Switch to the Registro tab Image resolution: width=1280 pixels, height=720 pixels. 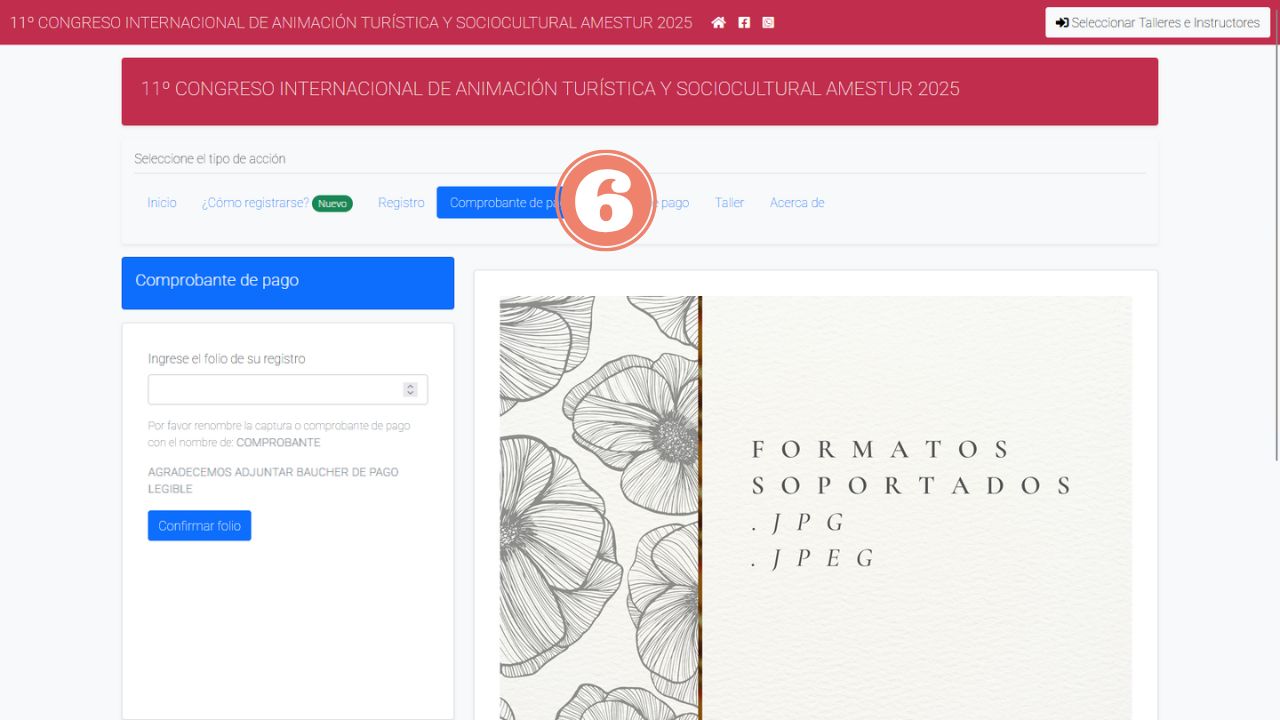point(401,202)
